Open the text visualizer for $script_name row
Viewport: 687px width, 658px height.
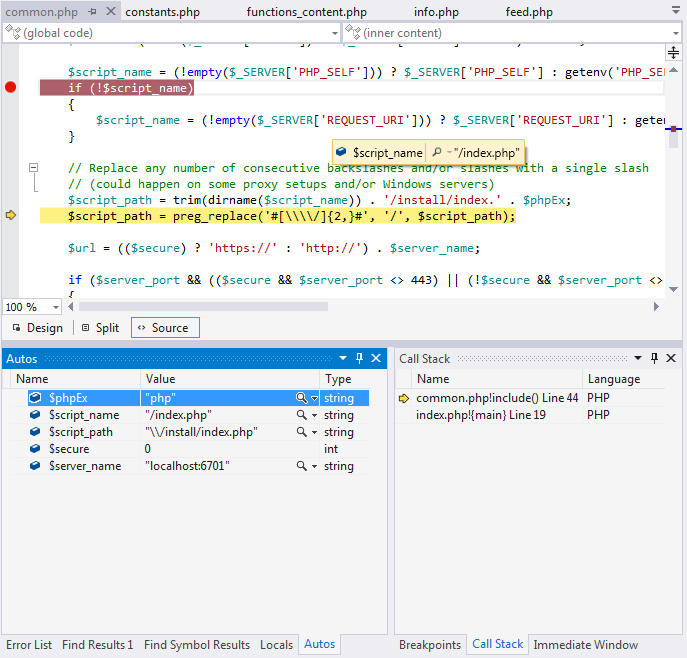coord(301,414)
